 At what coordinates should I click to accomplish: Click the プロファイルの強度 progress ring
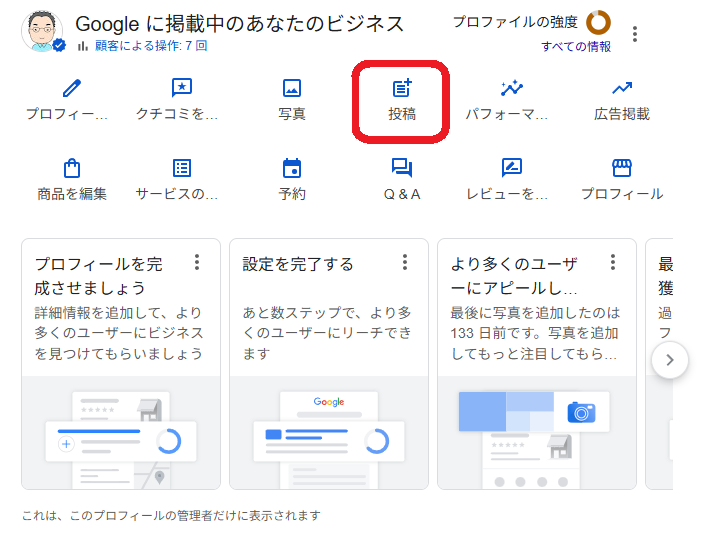pos(598,23)
